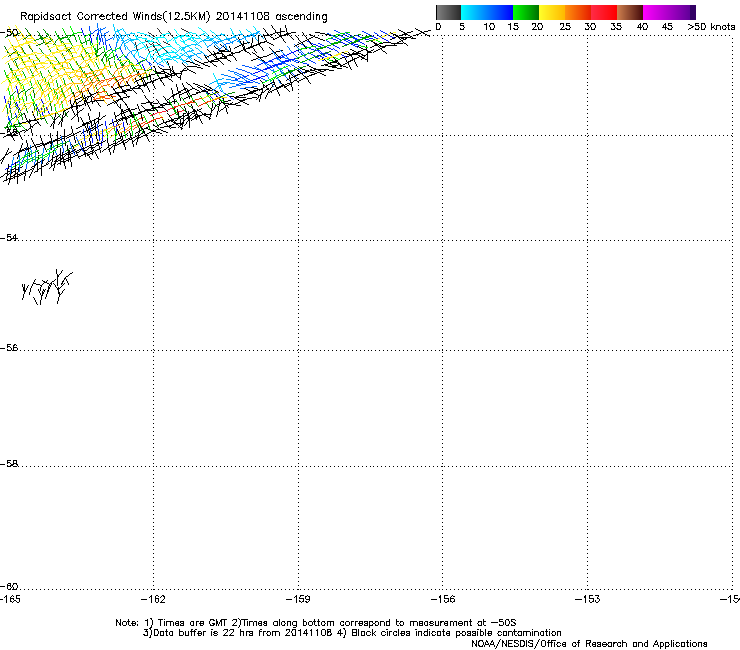Viewport: 740px width, 650px height.
Task: Click the '25' legend scale label
Action: (x=565, y=27)
